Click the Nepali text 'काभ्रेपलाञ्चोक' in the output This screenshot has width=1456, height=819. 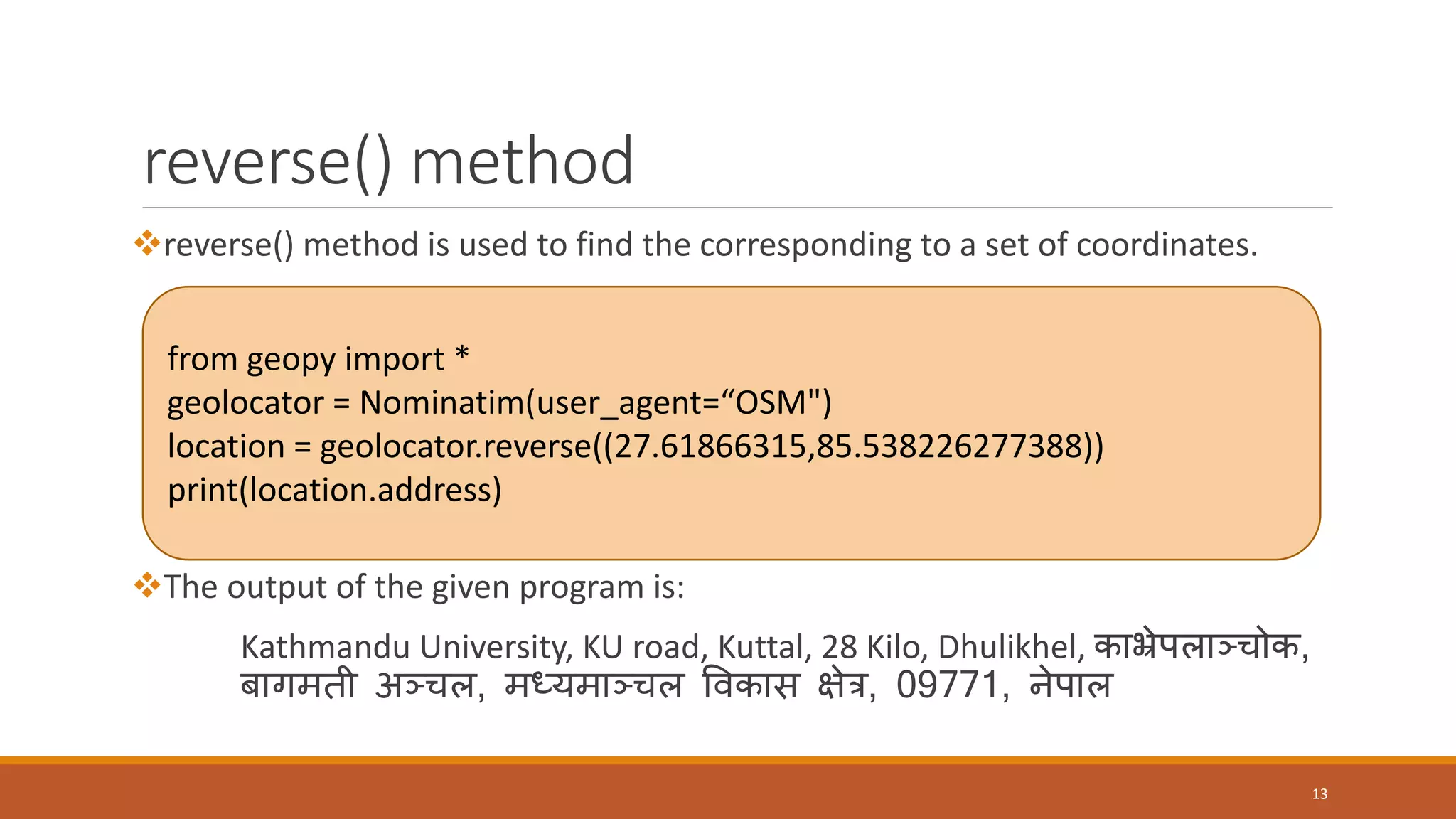tap(1197, 646)
